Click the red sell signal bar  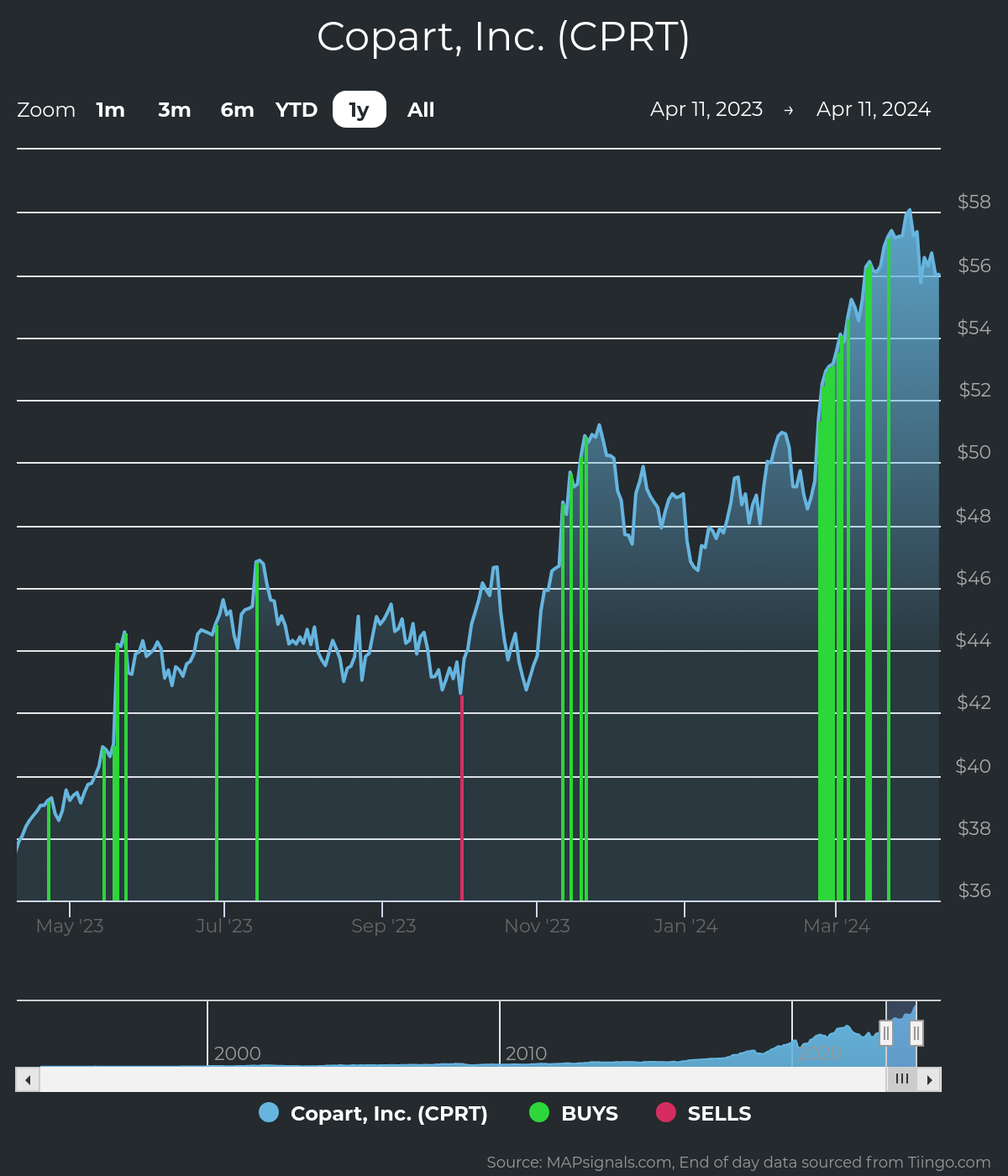[461, 798]
